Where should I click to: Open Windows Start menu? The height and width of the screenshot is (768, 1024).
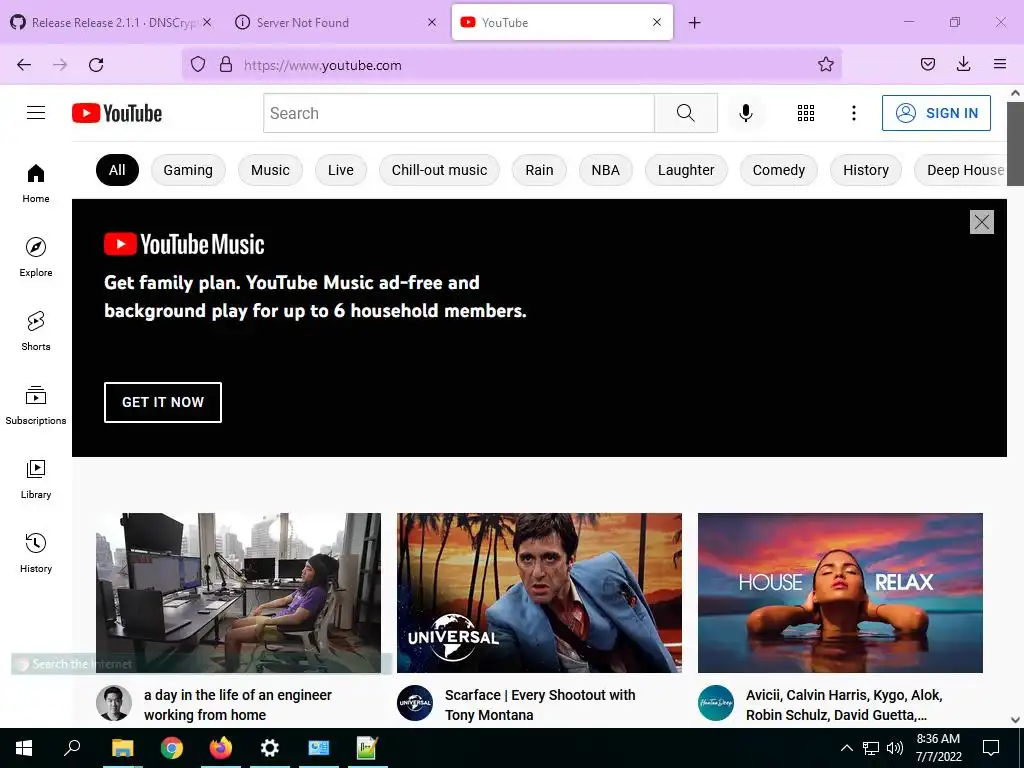[x=24, y=748]
